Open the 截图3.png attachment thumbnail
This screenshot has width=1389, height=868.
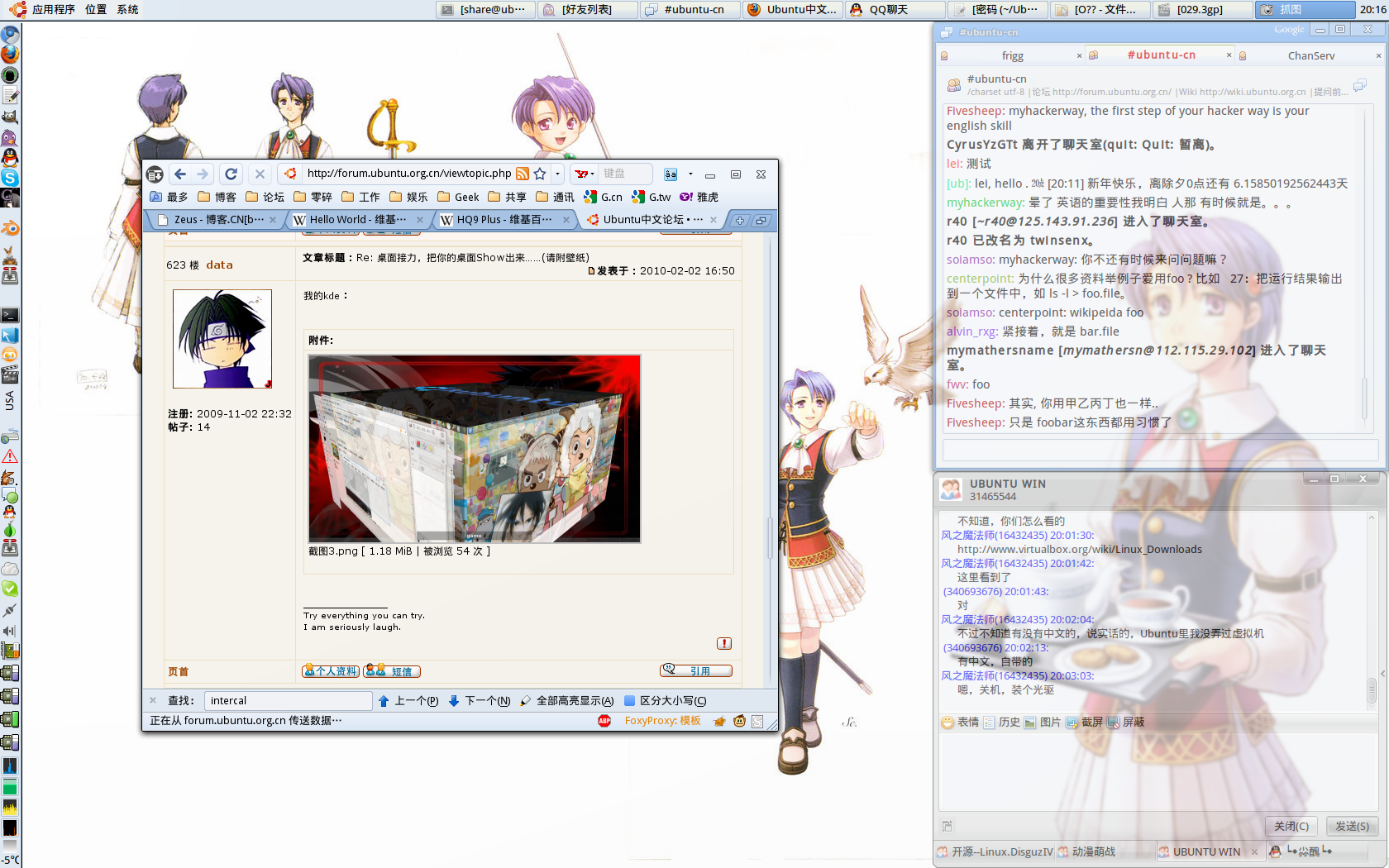coord(475,449)
